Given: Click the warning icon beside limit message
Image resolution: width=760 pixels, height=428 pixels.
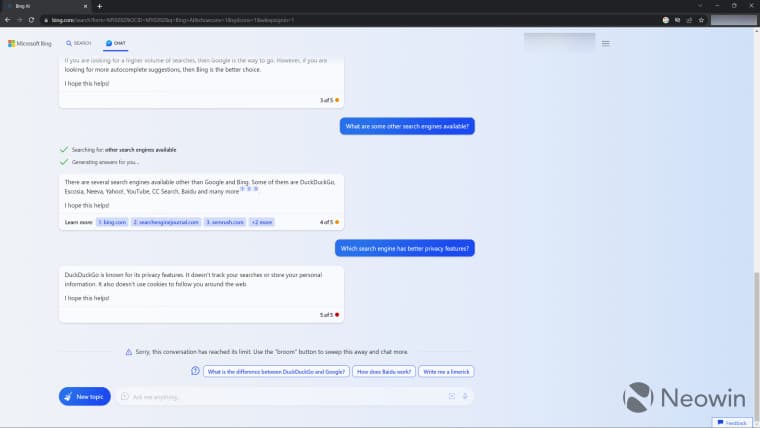Looking at the screenshot, I should tap(129, 352).
